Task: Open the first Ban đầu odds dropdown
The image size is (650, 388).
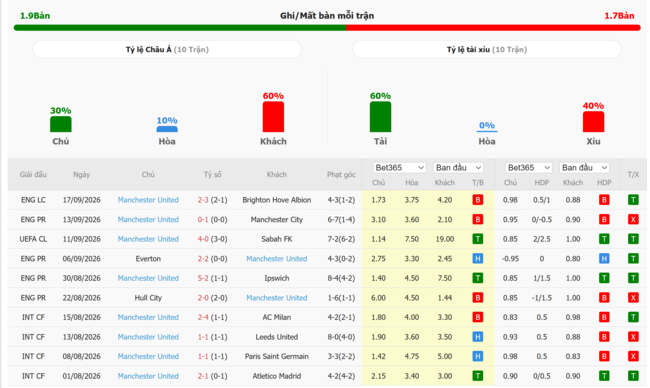Action: (x=458, y=167)
